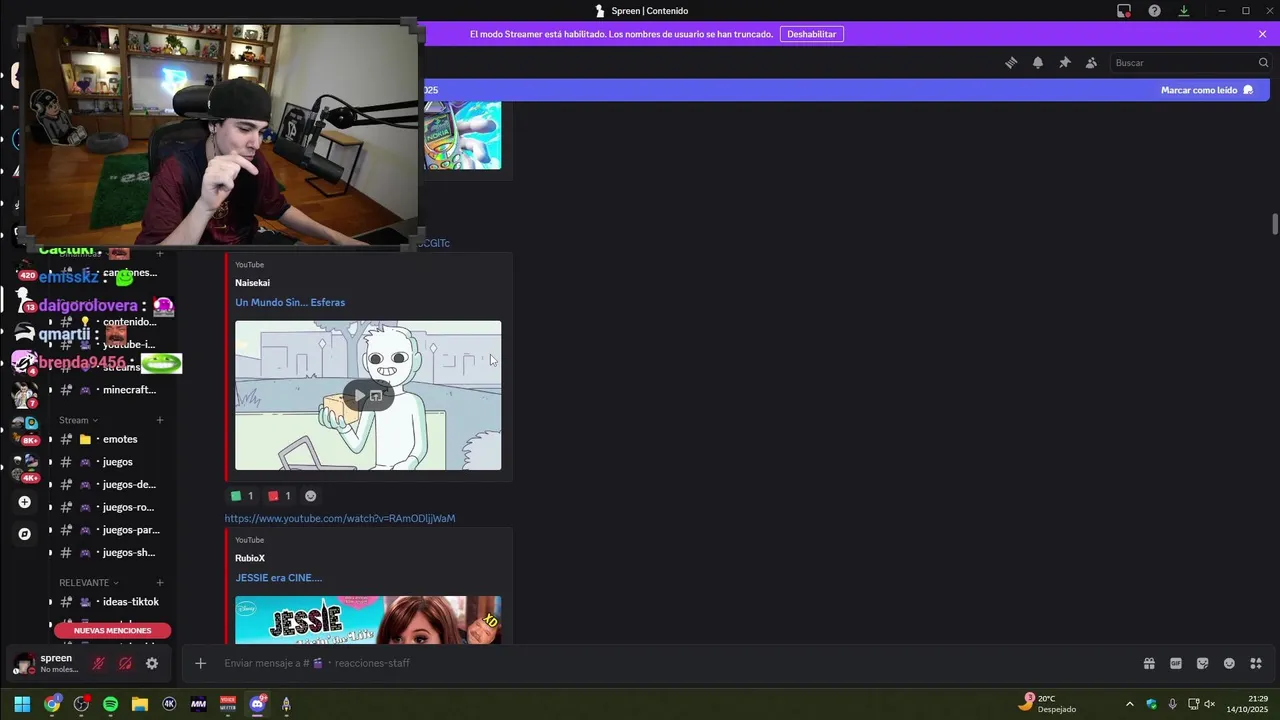Toggle the red square reaction

point(279,496)
